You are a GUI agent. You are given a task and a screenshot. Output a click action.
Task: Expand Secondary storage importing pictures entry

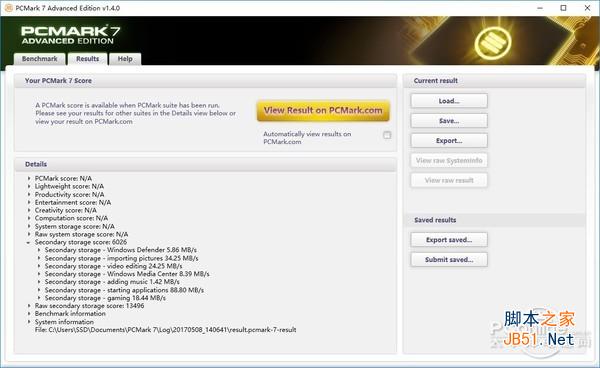click(x=39, y=258)
